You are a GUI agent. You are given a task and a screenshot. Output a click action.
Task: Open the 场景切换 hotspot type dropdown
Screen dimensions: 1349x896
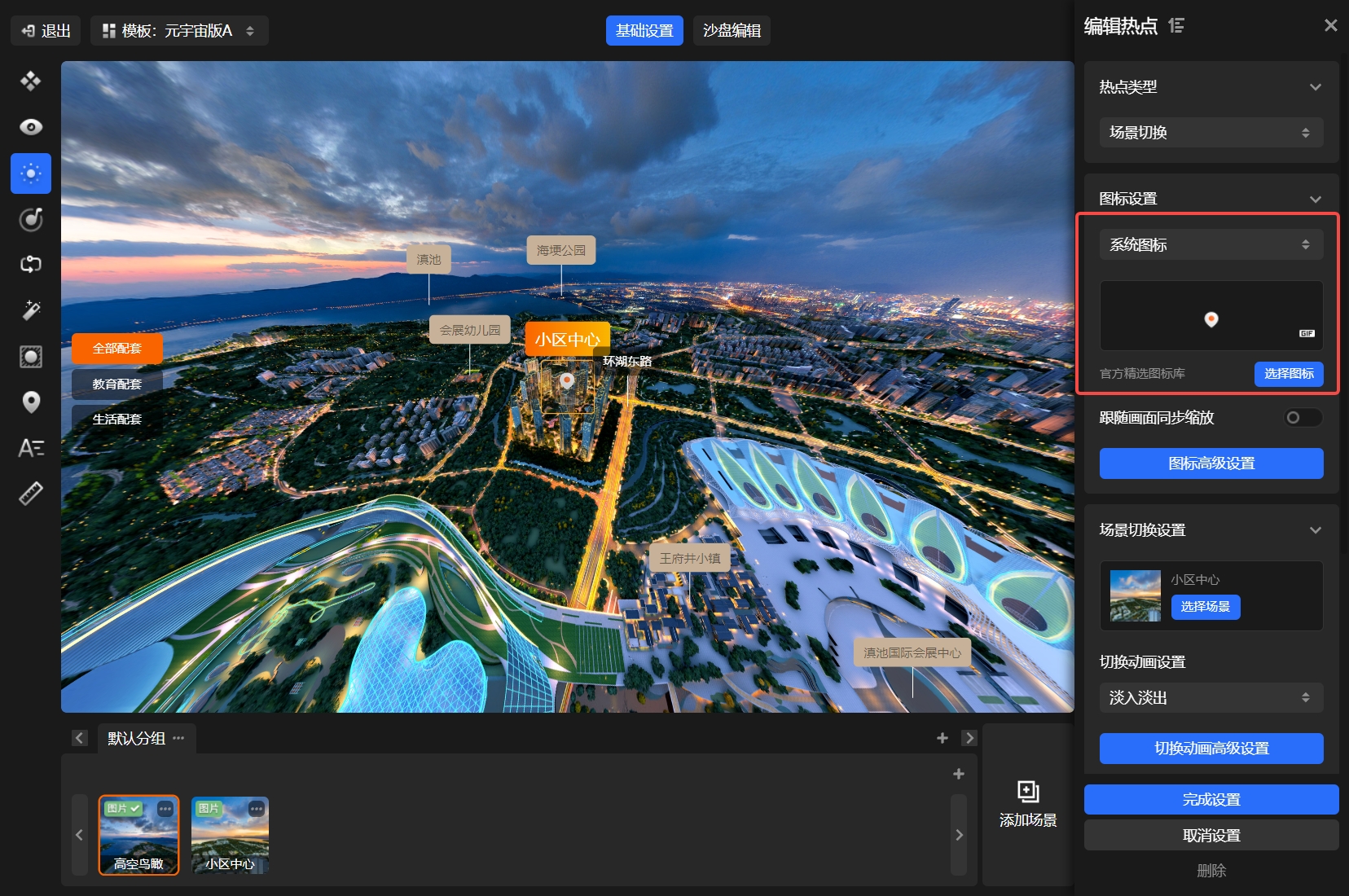1211,133
